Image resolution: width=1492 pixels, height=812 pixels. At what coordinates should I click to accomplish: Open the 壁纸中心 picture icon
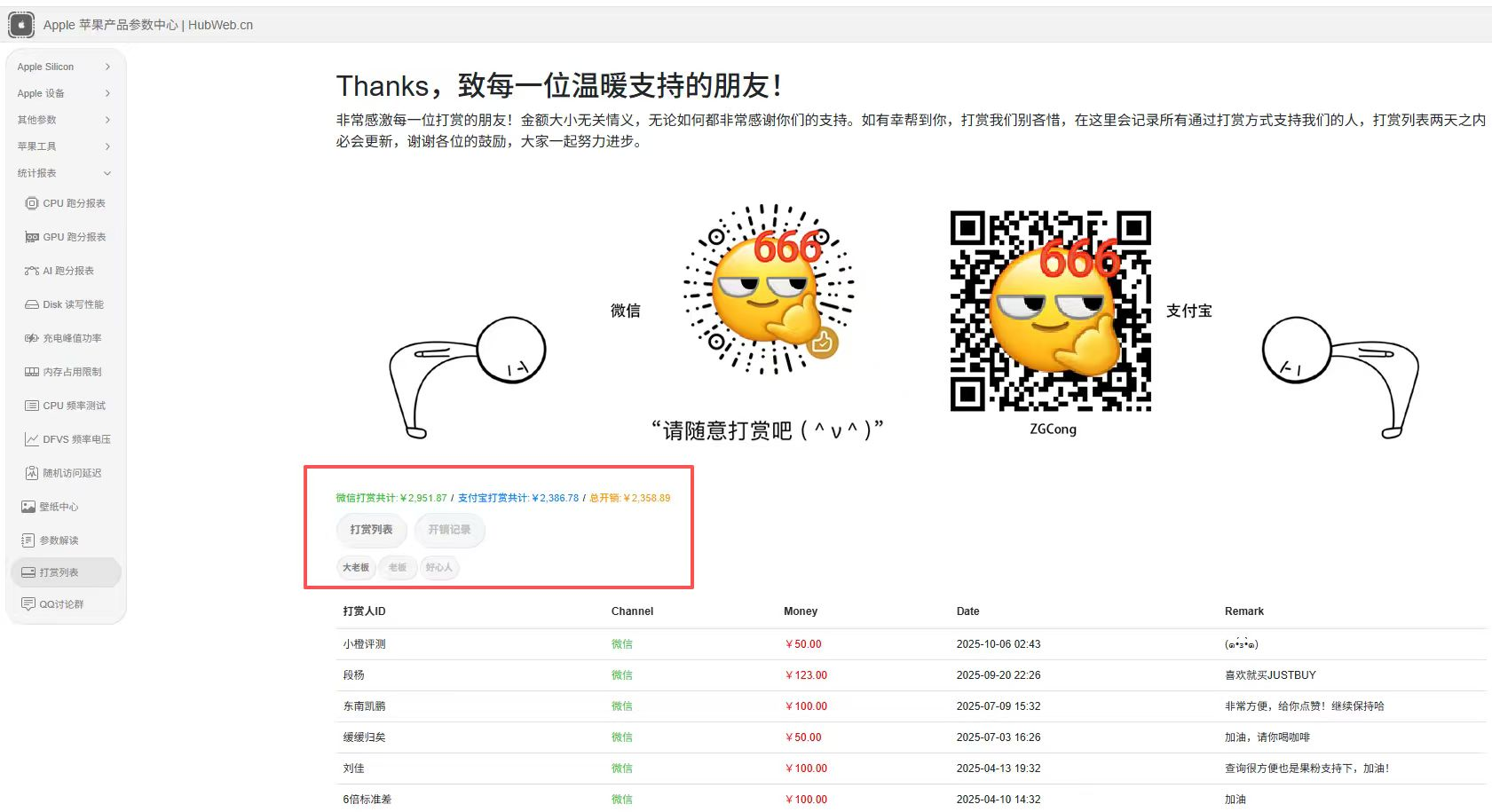(x=28, y=507)
